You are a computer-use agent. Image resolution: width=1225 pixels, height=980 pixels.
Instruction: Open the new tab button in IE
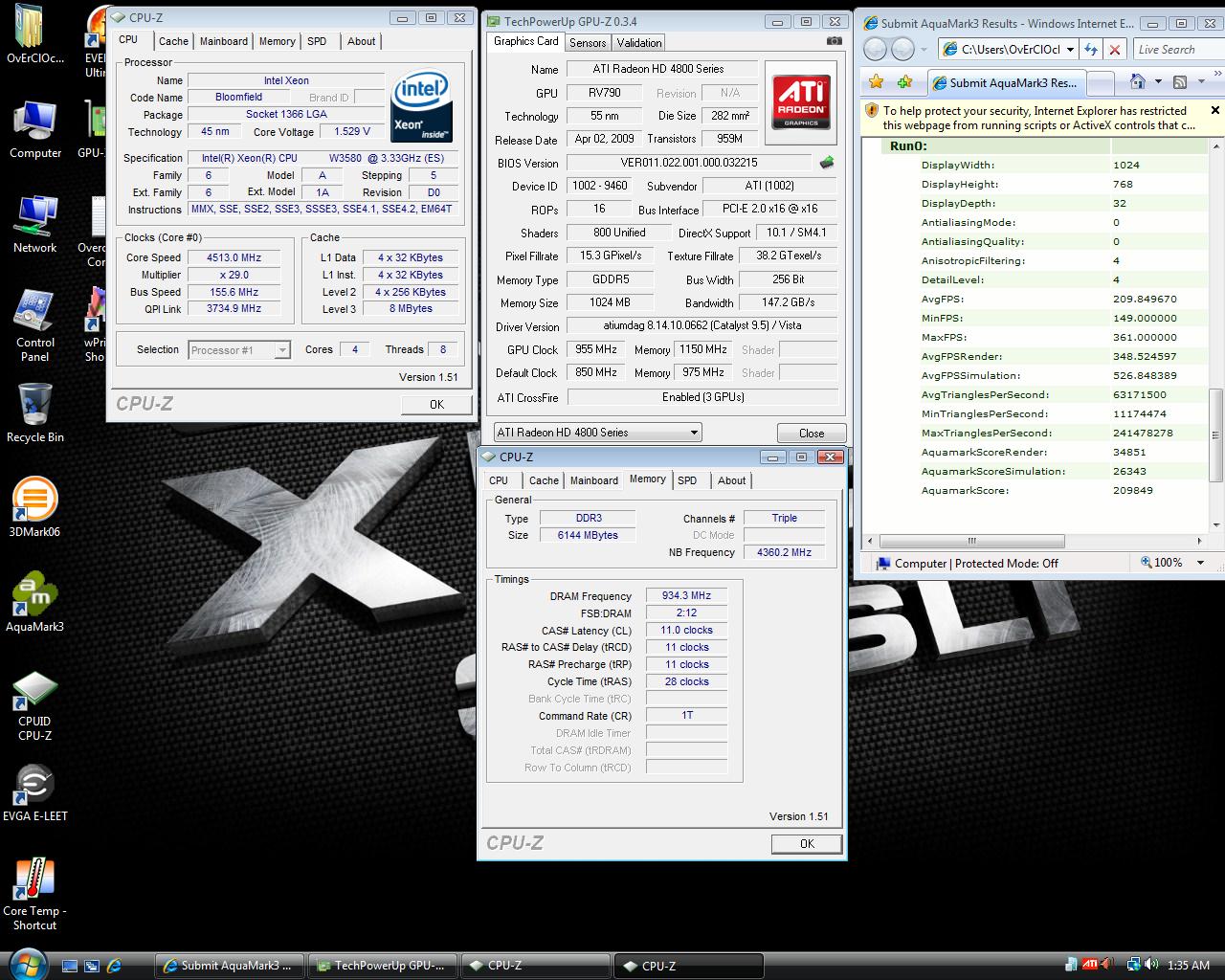(1099, 83)
